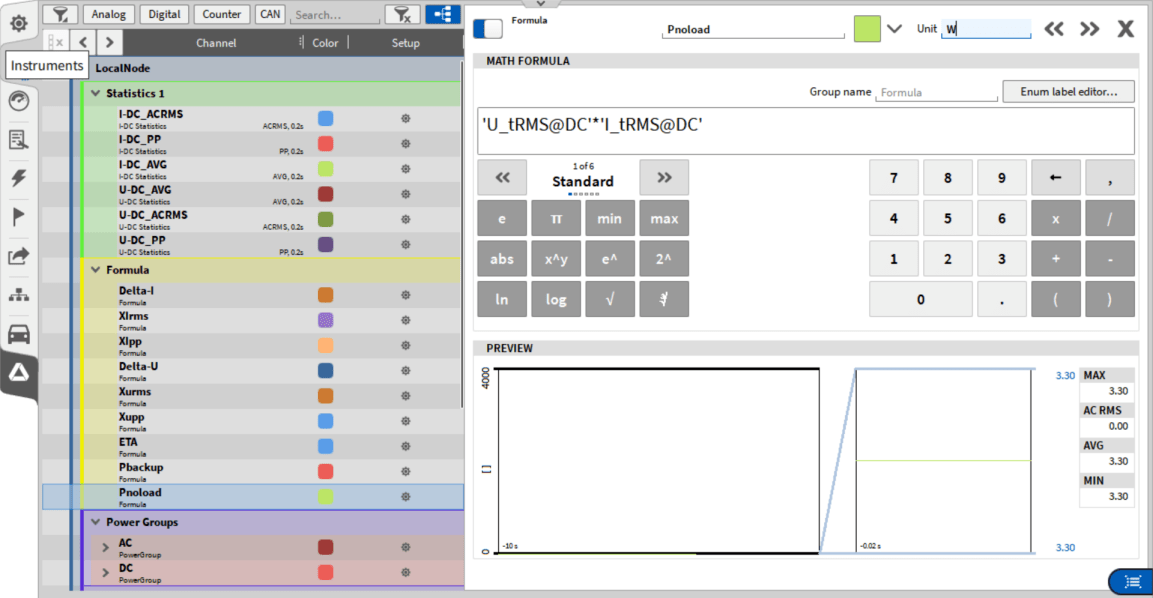Toggle the blue tree view button
The height and width of the screenshot is (598, 1153).
click(x=442, y=14)
